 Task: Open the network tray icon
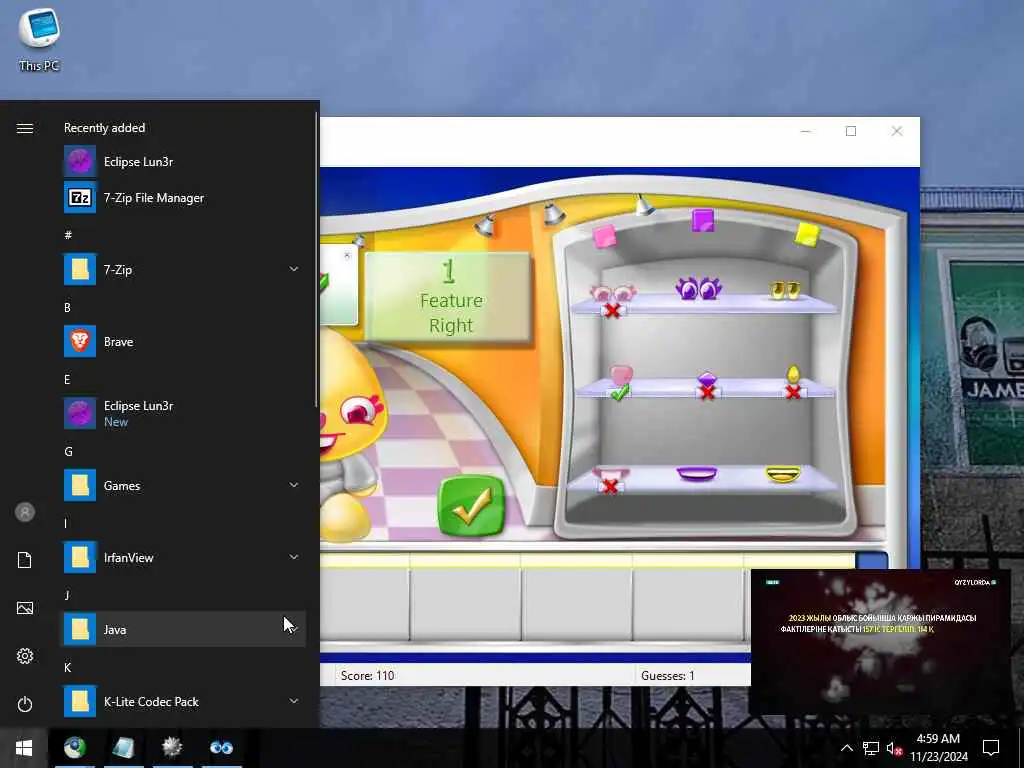[x=871, y=748]
